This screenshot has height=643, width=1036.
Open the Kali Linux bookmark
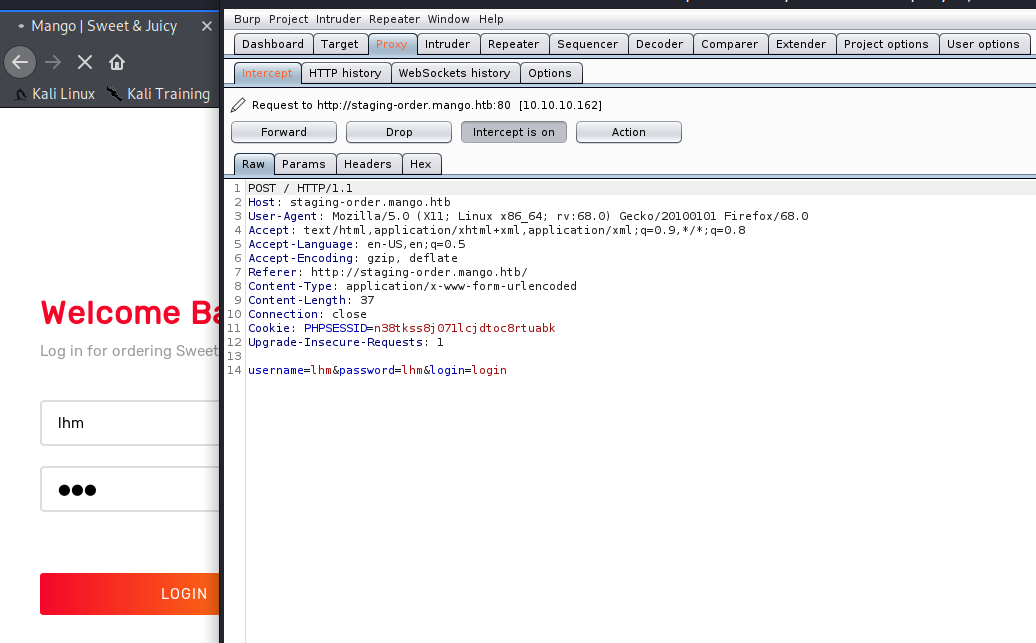pos(56,94)
